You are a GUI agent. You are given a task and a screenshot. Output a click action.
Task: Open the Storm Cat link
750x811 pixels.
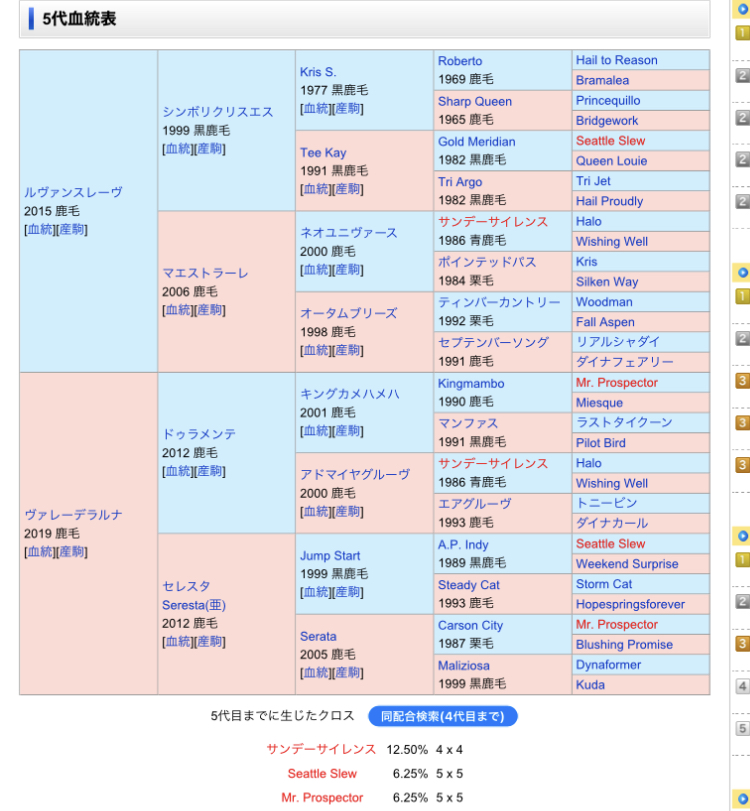pos(604,584)
